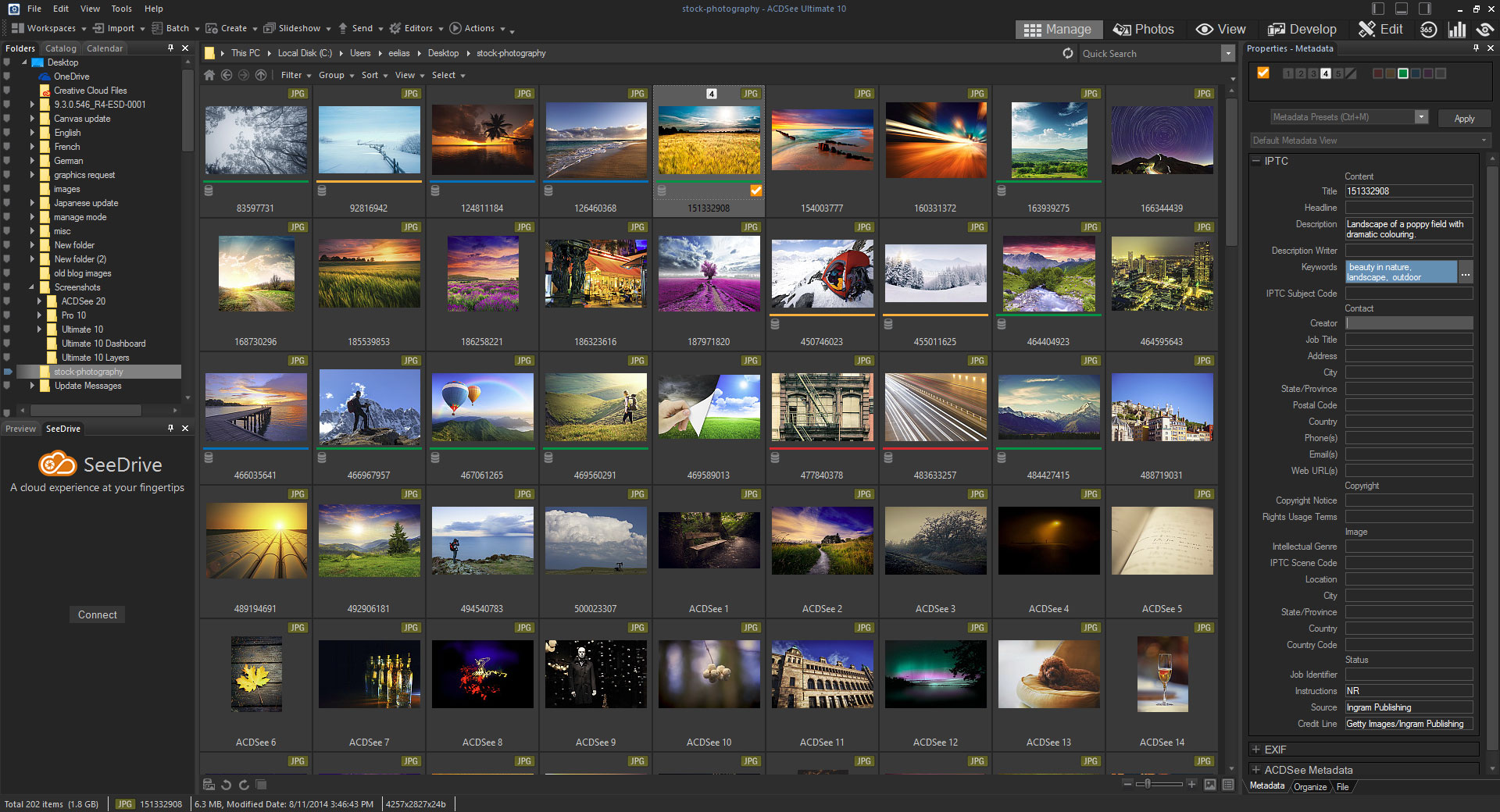Switch to the Catalog tab

click(x=61, y=48)
